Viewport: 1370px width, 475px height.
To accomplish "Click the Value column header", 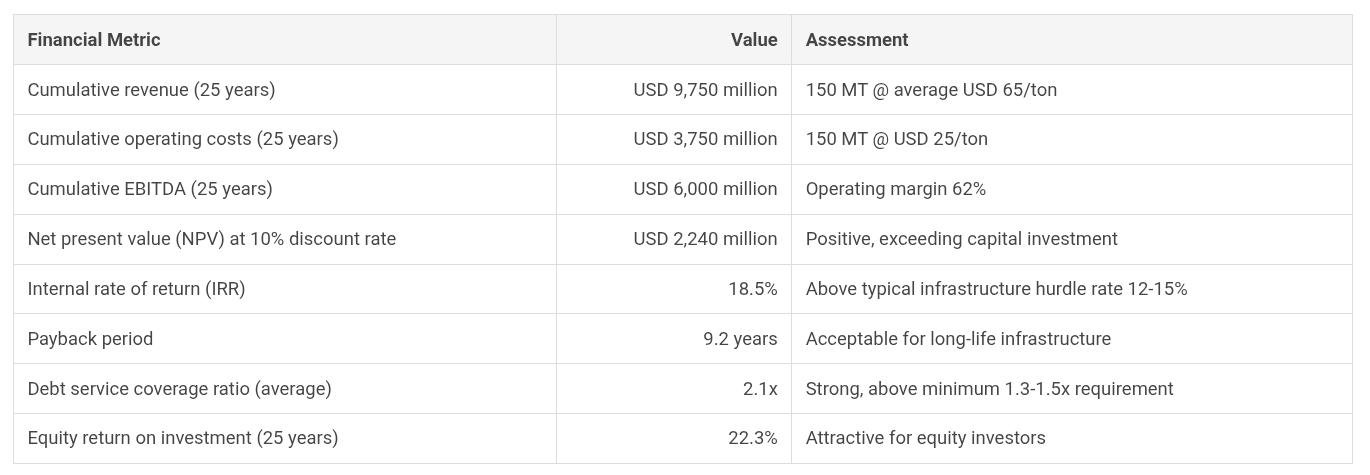I will [x=753, y=40].
